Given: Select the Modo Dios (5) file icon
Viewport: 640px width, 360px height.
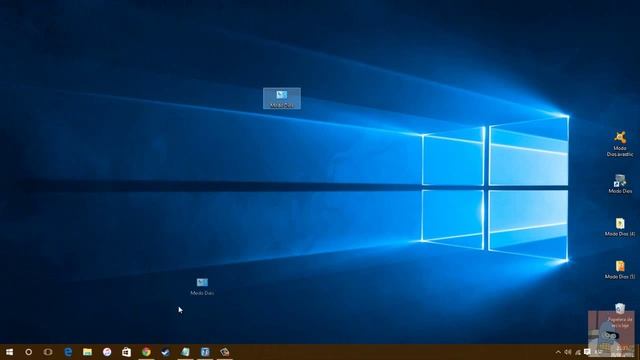Looking at the screenshot, I should point(620,270).
